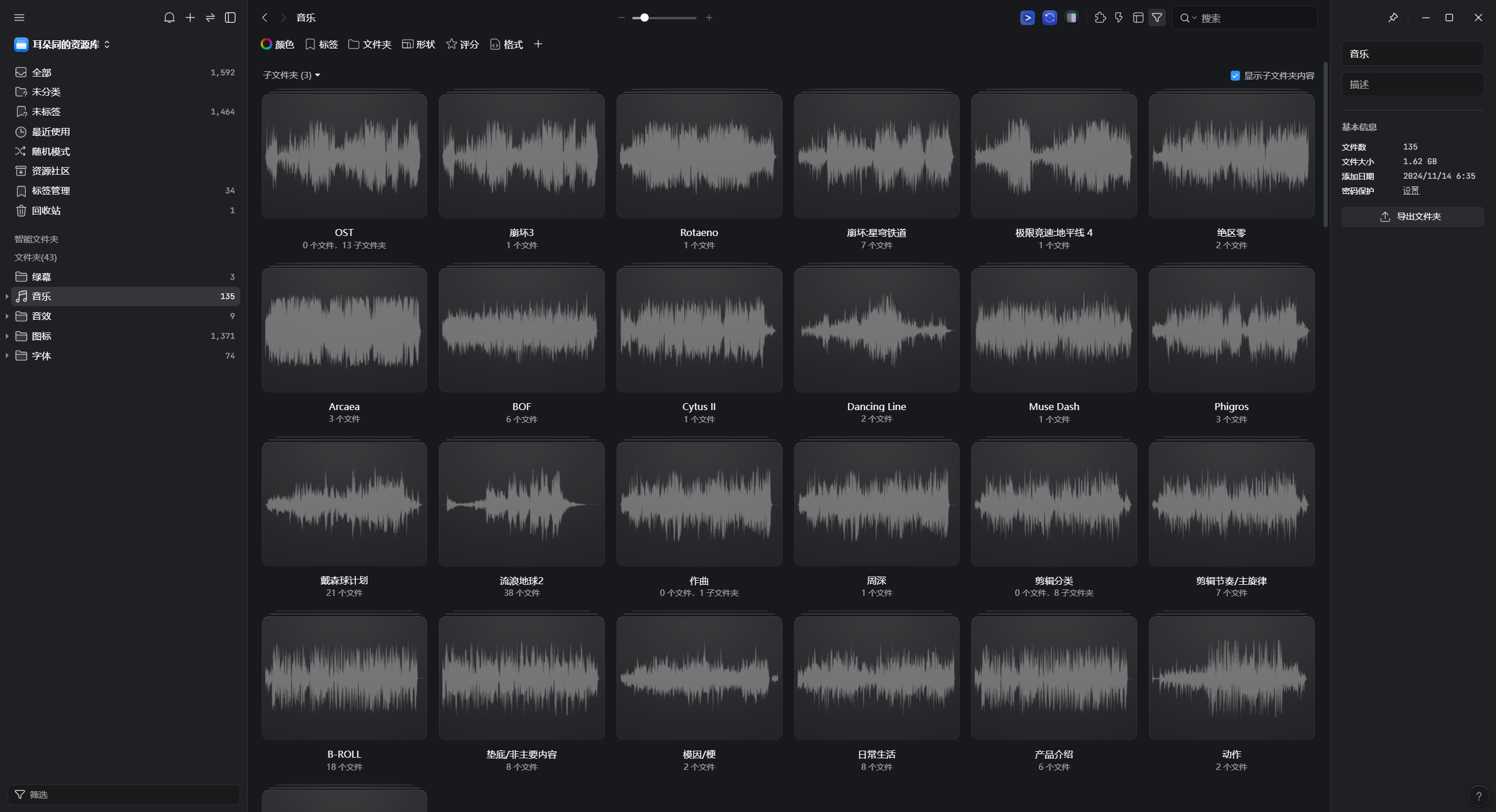Pin the inspector panel
This screenshot has height=812, width=1496.
click(1393, 18)
